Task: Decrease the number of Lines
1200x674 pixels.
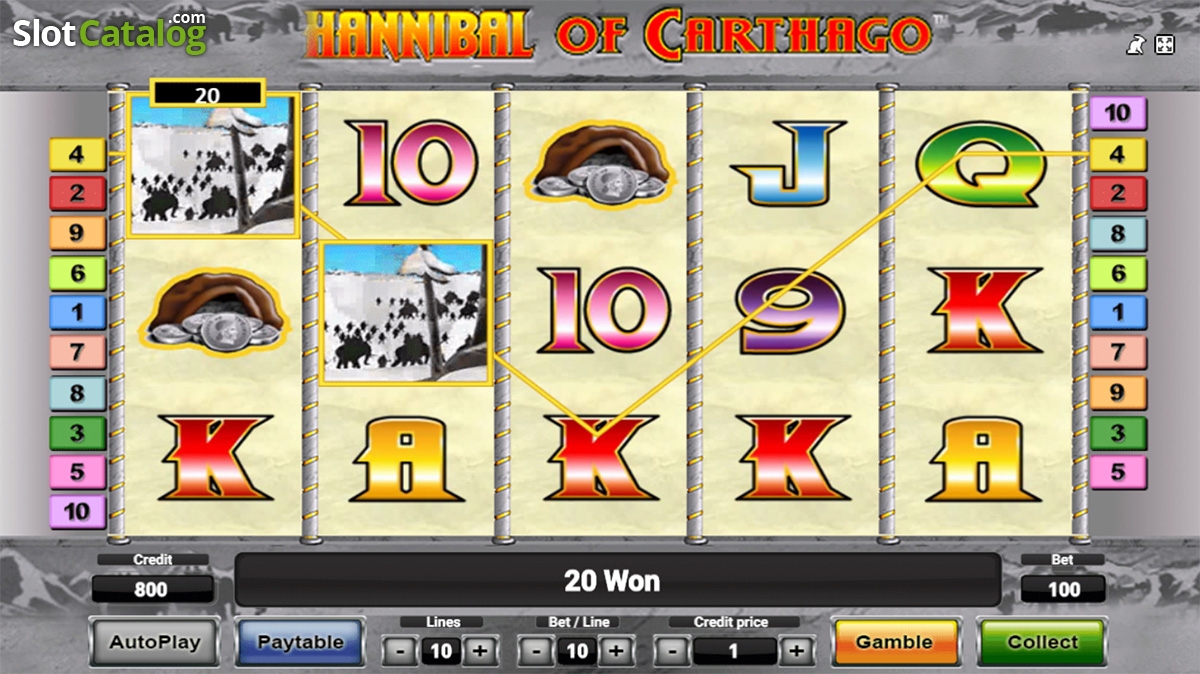Action: coord(400,652)
